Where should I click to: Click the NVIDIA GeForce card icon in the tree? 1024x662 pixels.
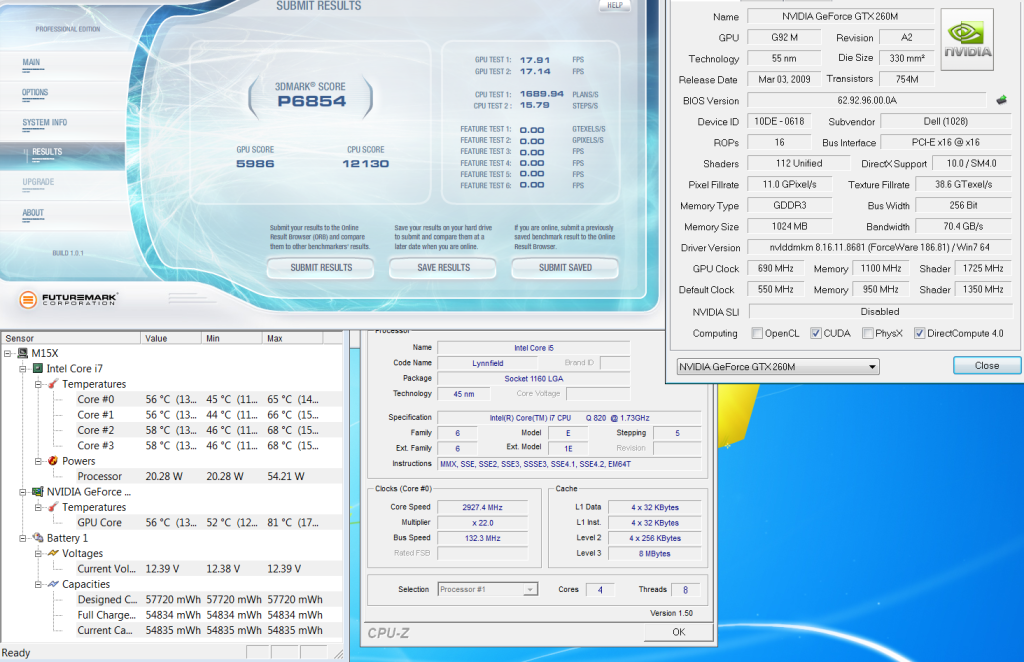38,492
